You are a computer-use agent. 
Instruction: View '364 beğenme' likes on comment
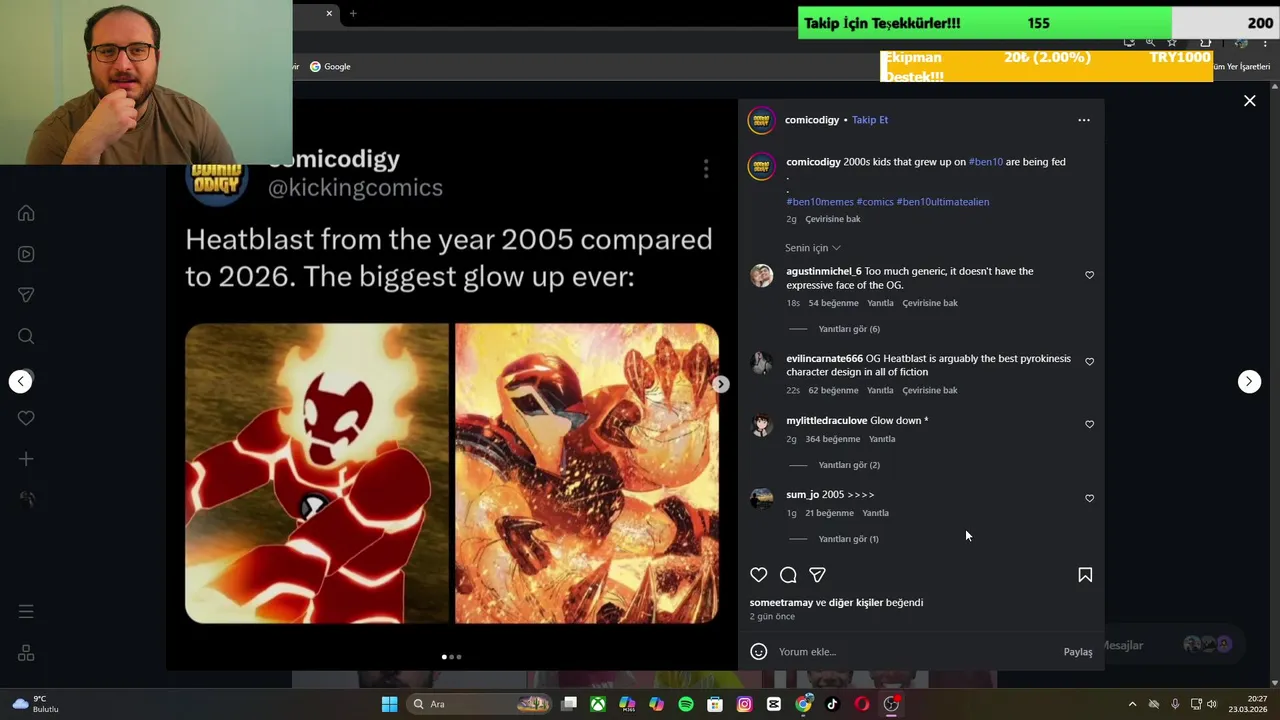[833, 439]
